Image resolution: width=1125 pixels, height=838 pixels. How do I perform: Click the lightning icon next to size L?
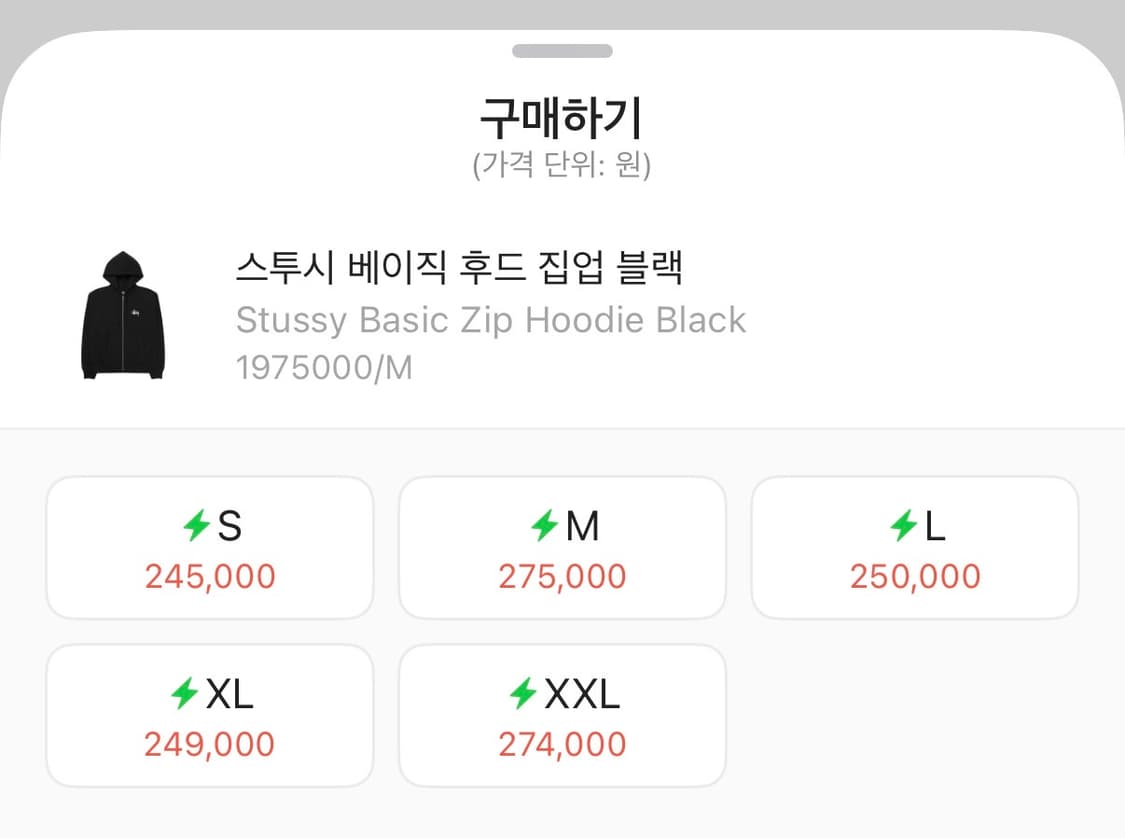pos(903,525)
